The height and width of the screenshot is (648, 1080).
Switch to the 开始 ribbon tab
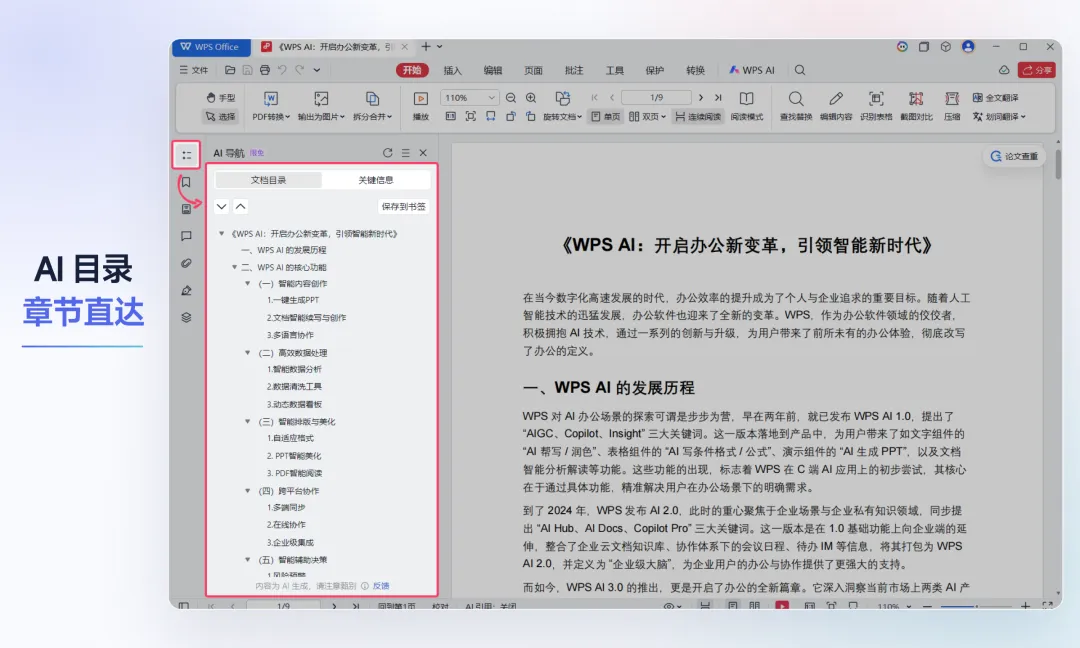tap(412, 70)
